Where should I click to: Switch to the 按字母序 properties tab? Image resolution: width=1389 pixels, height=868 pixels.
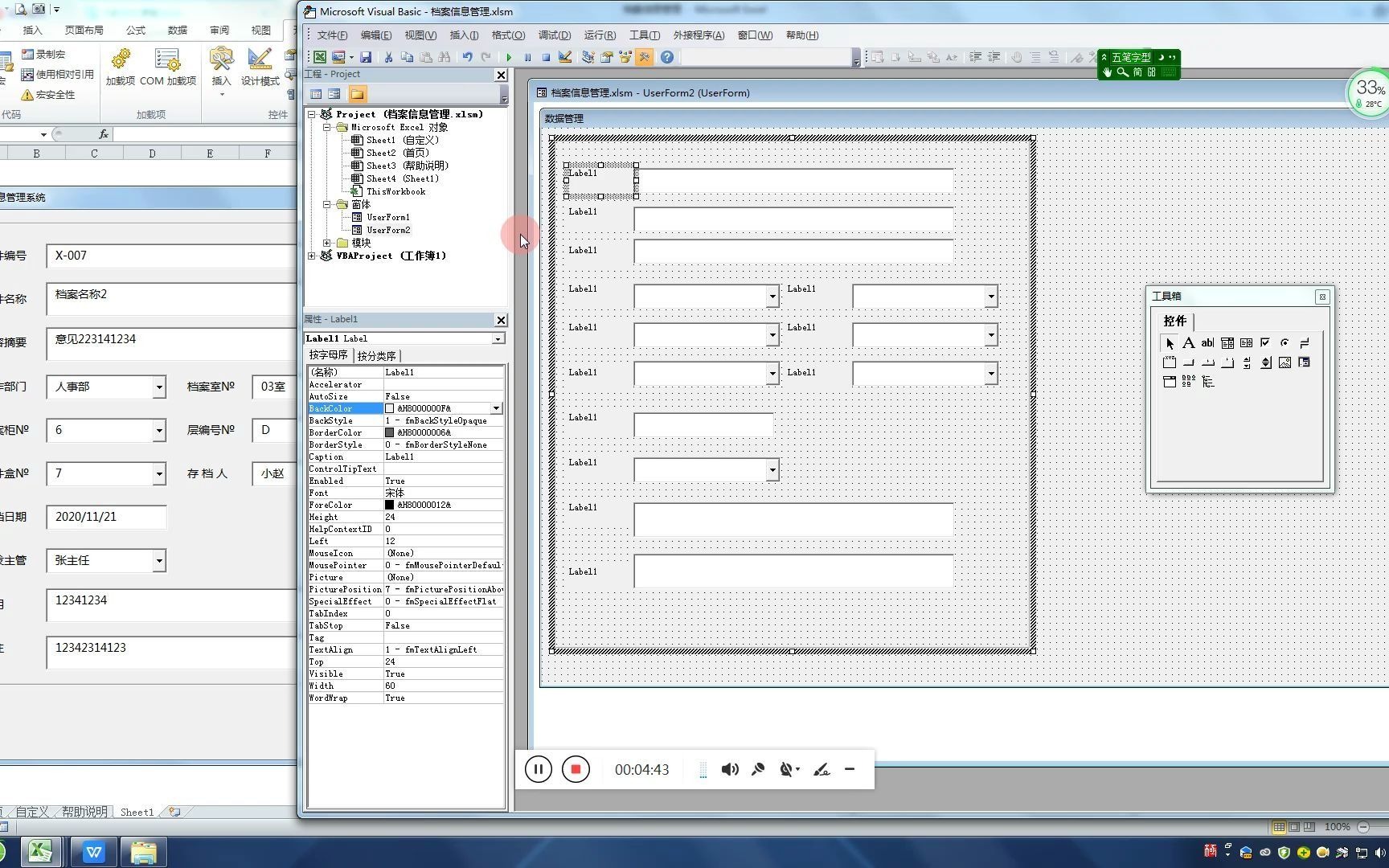pyautogui.click(x=329, y=354)
